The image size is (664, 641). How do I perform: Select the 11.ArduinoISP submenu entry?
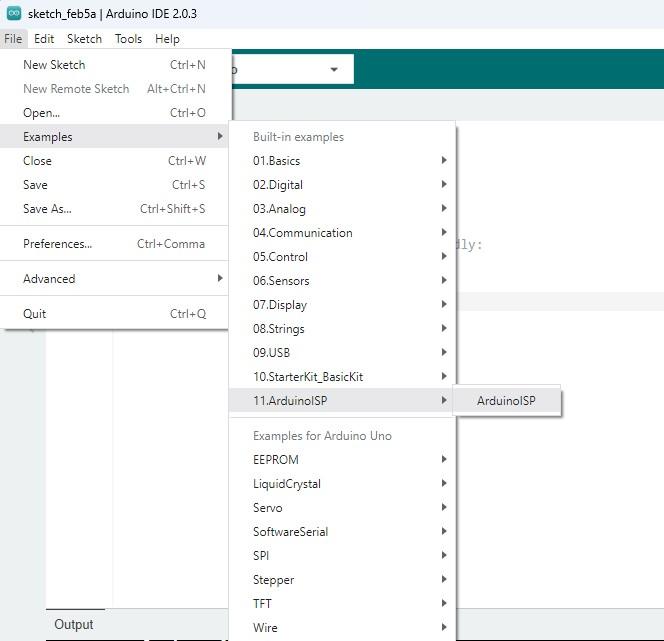pyautogui.click(x=343, y=401)
